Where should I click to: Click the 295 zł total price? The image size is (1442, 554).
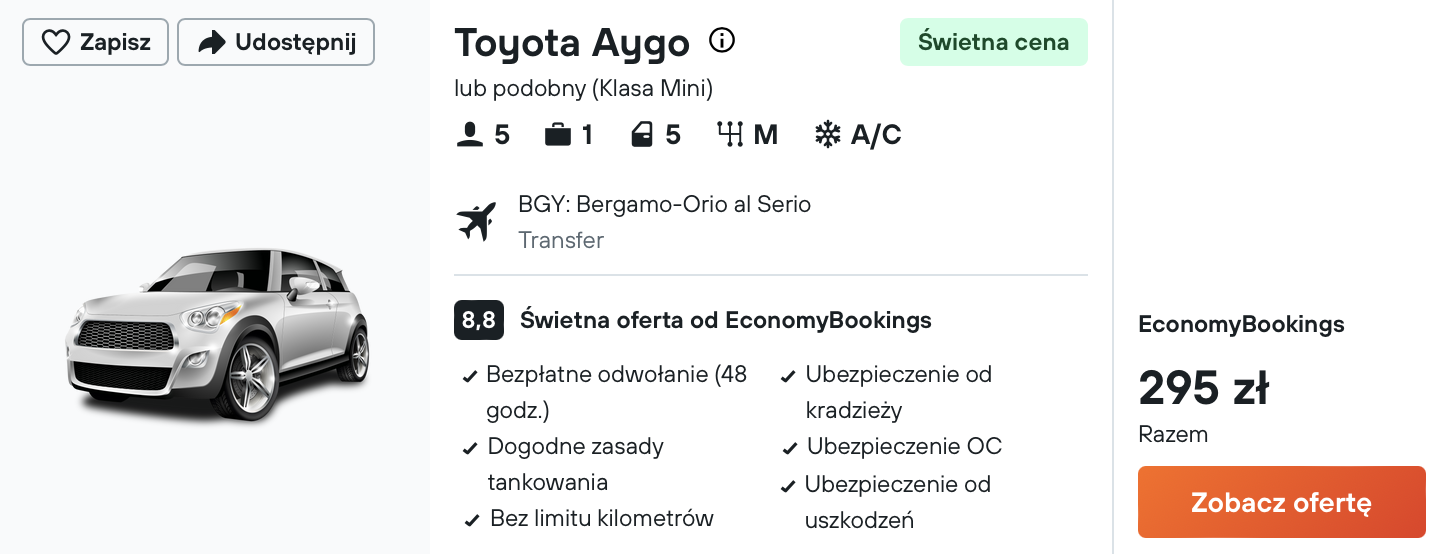coord(1204,388)
